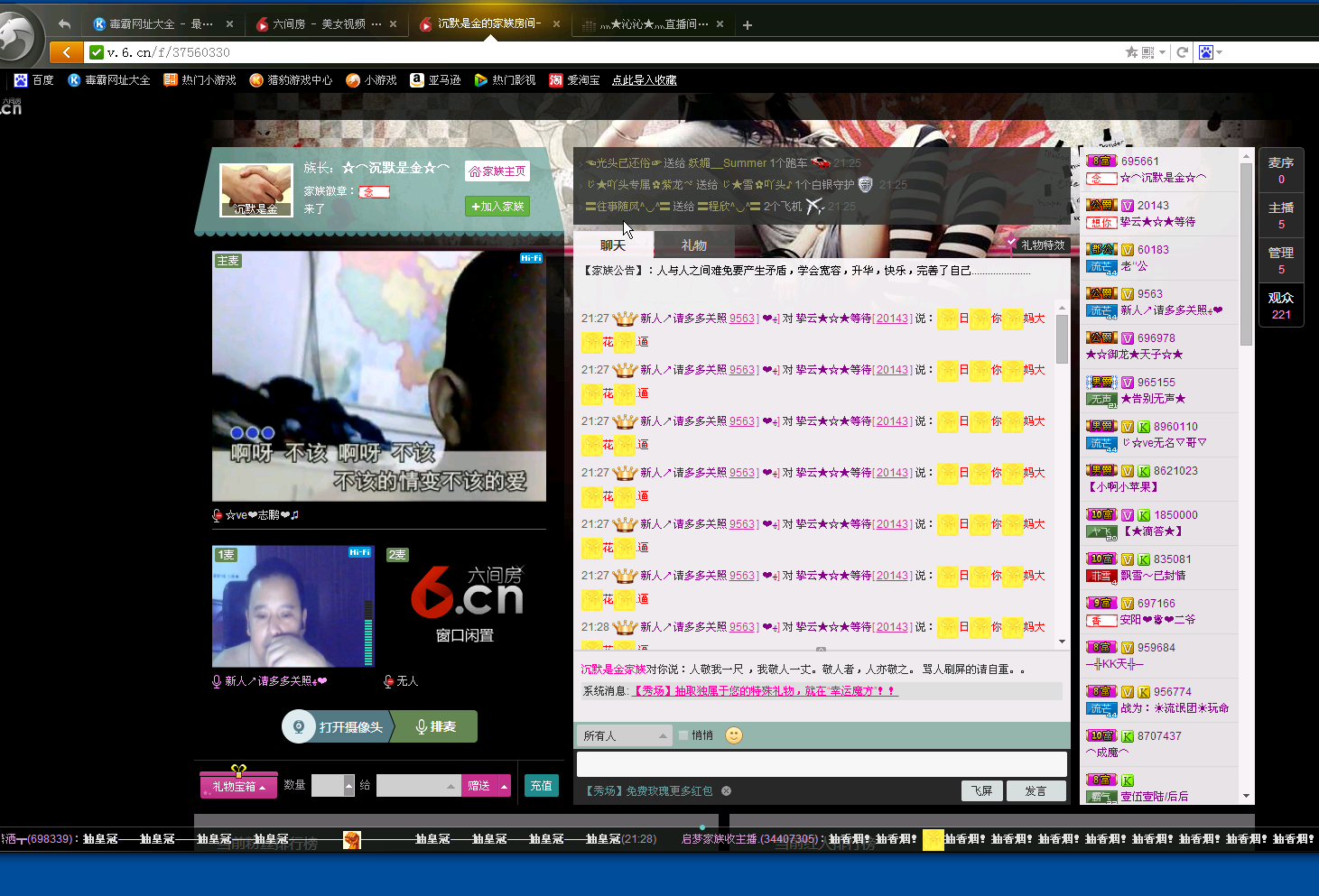Click user 20143 挚云 in audience list

(x=1159, y=214)
